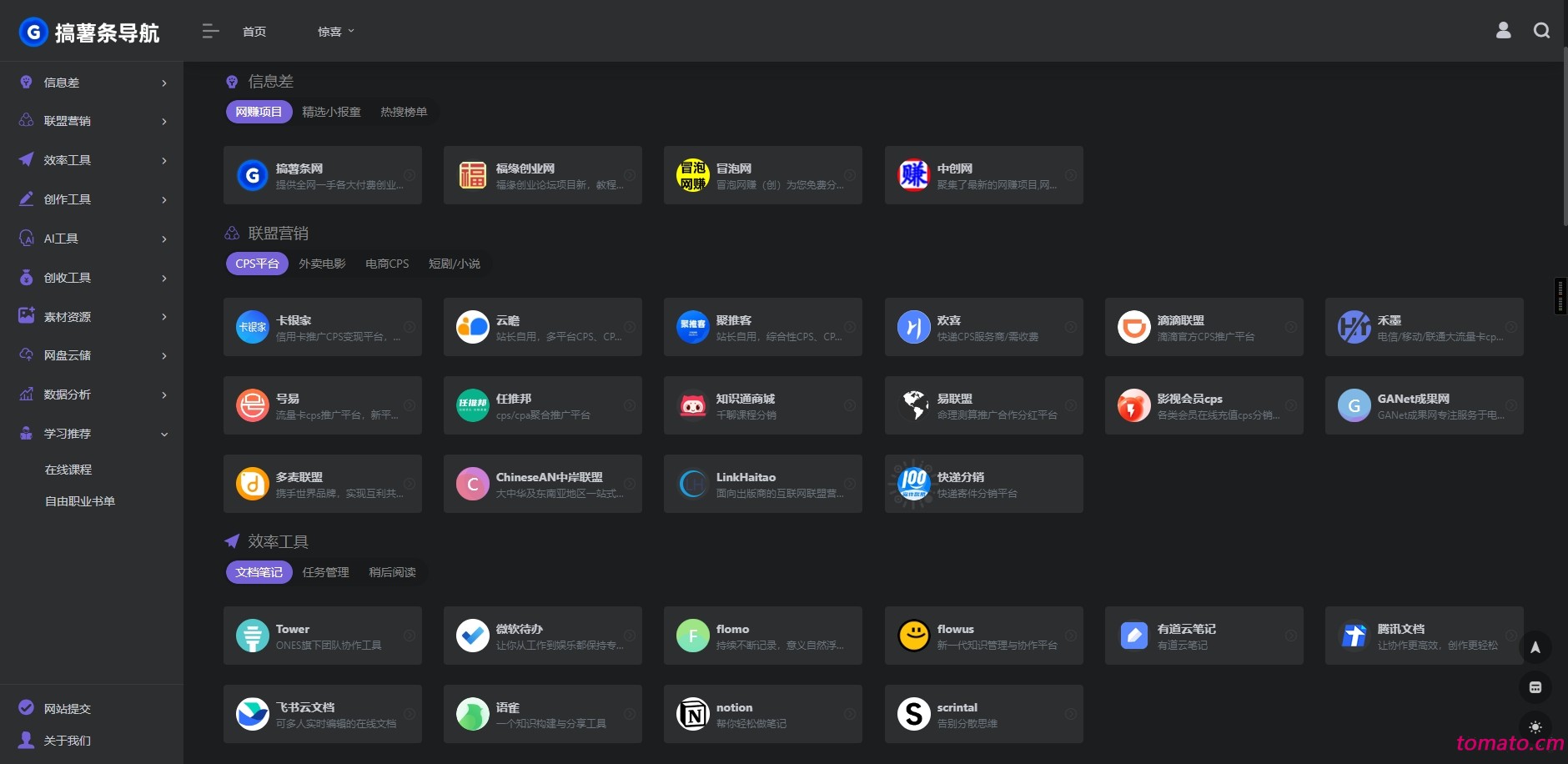Open the 中创网 card icon
This screenshot has width=1568, height=764.
(x=913, y=175)
